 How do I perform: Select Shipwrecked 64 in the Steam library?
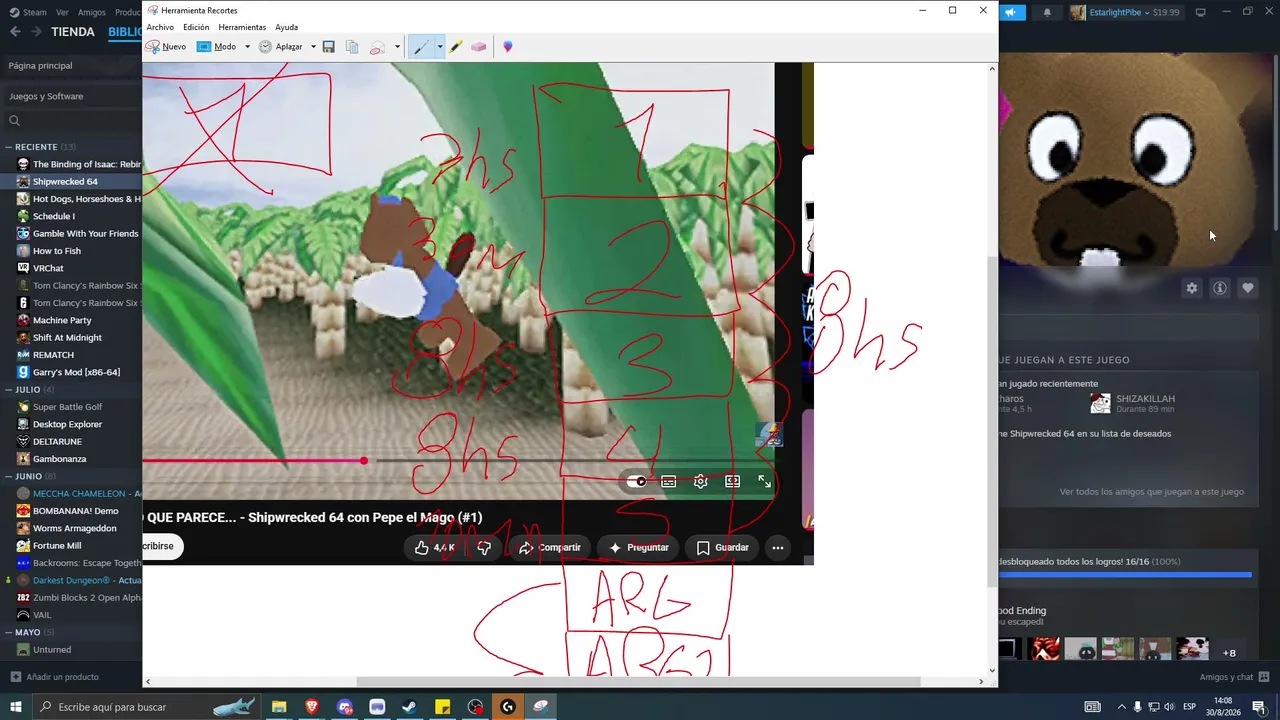tap(70, 182)
